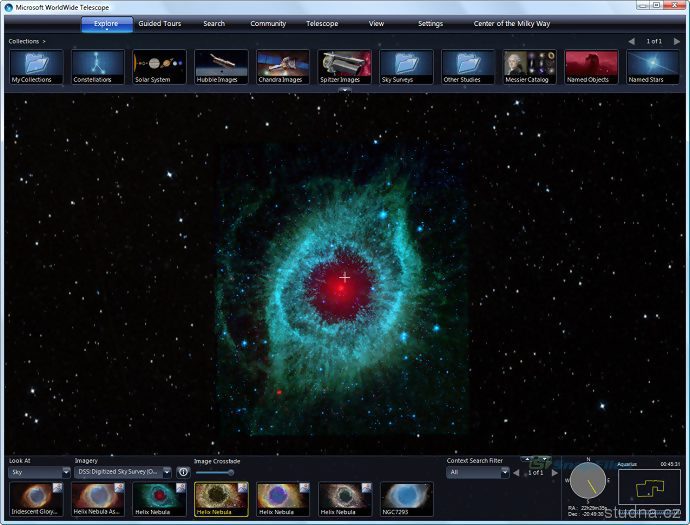
Task: Go to next collections page arrow
Action: (x=676, y=41)
